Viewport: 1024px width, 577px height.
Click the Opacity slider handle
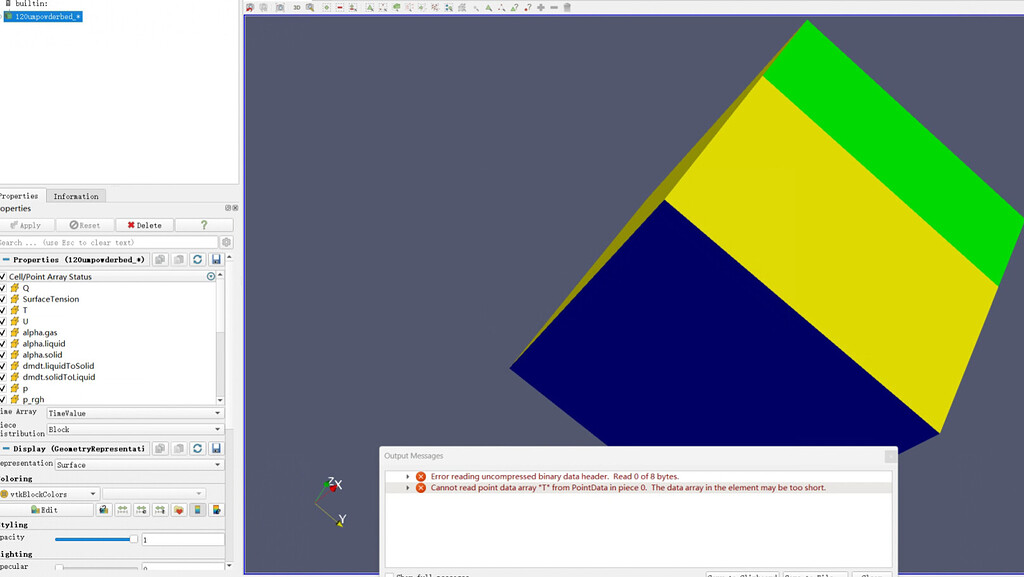132,539
